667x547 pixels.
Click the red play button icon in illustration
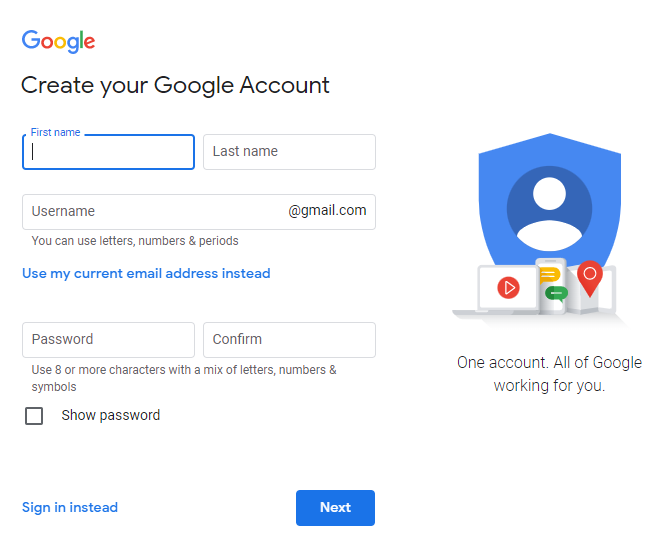pyautogui.click(x=508, y=288)
